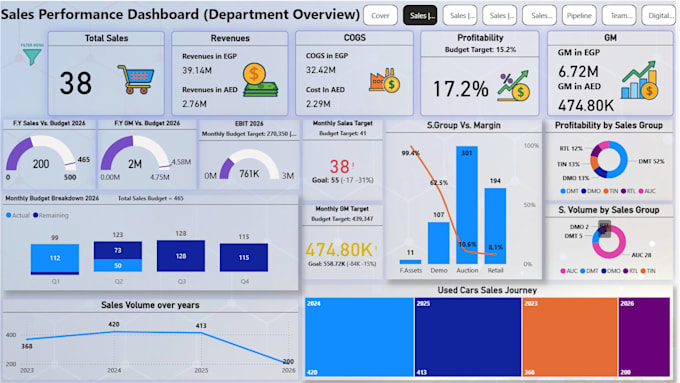Click the red 38 Monthly Sales Target value
Screen dimensions: 680x383
pyautogui.click(x=340, y=167)
